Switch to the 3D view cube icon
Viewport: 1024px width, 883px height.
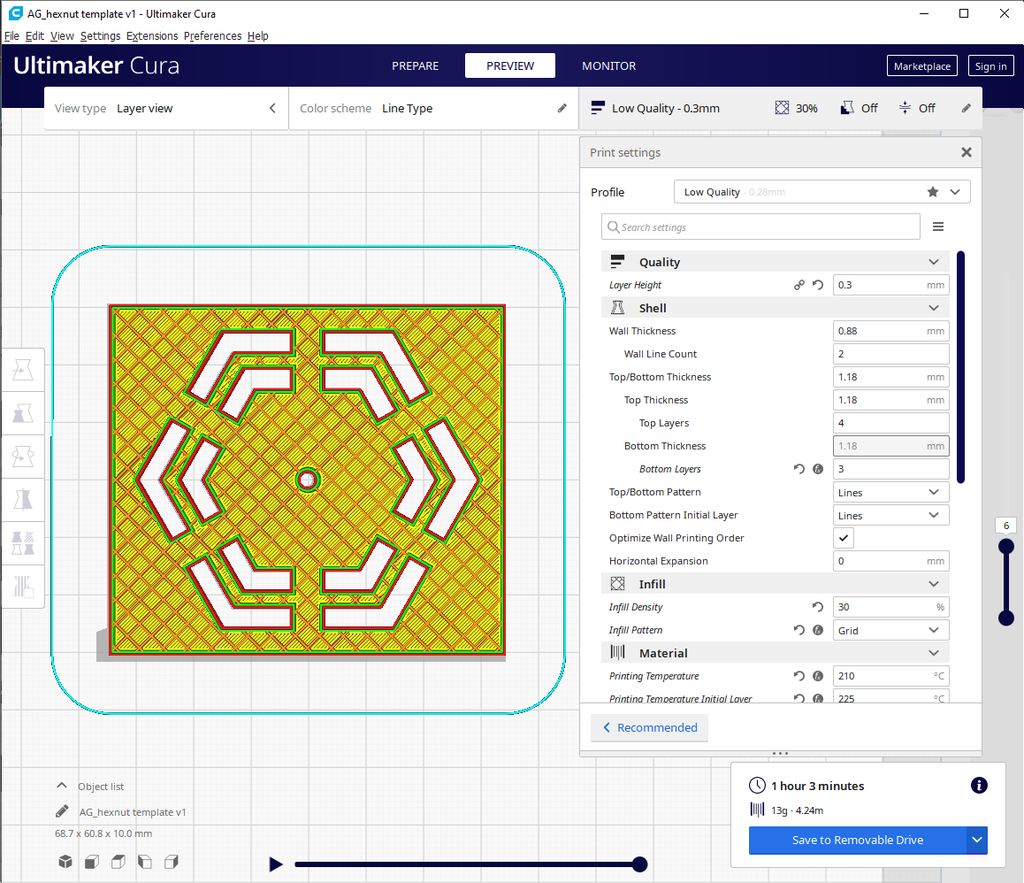tap(65, 861)
